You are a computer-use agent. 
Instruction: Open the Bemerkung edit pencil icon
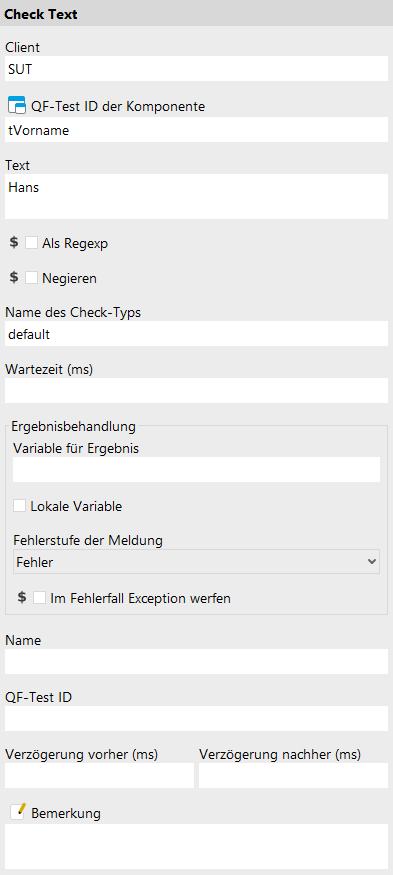18,812
